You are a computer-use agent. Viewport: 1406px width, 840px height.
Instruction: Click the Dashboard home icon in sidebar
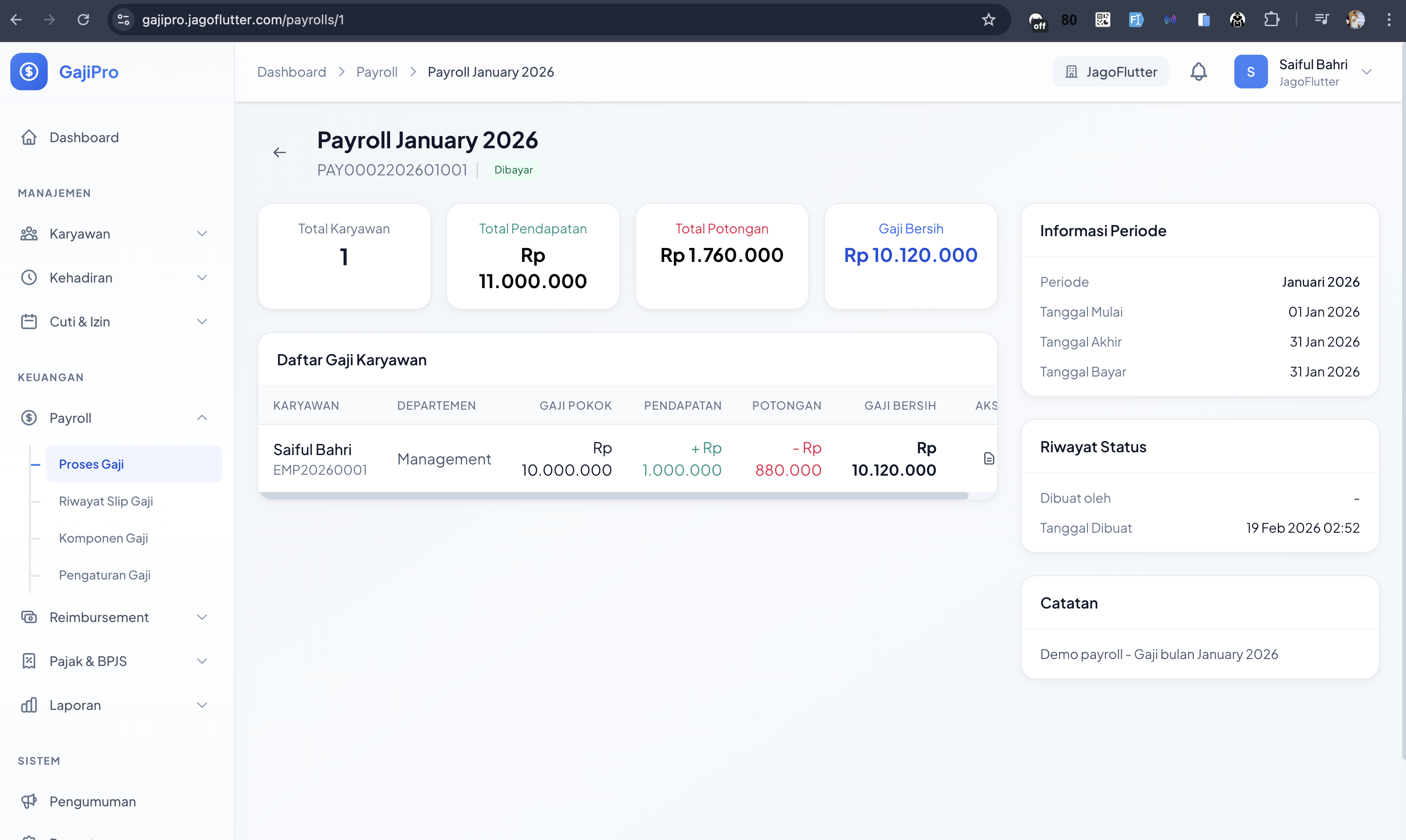(x=29, y=138)
